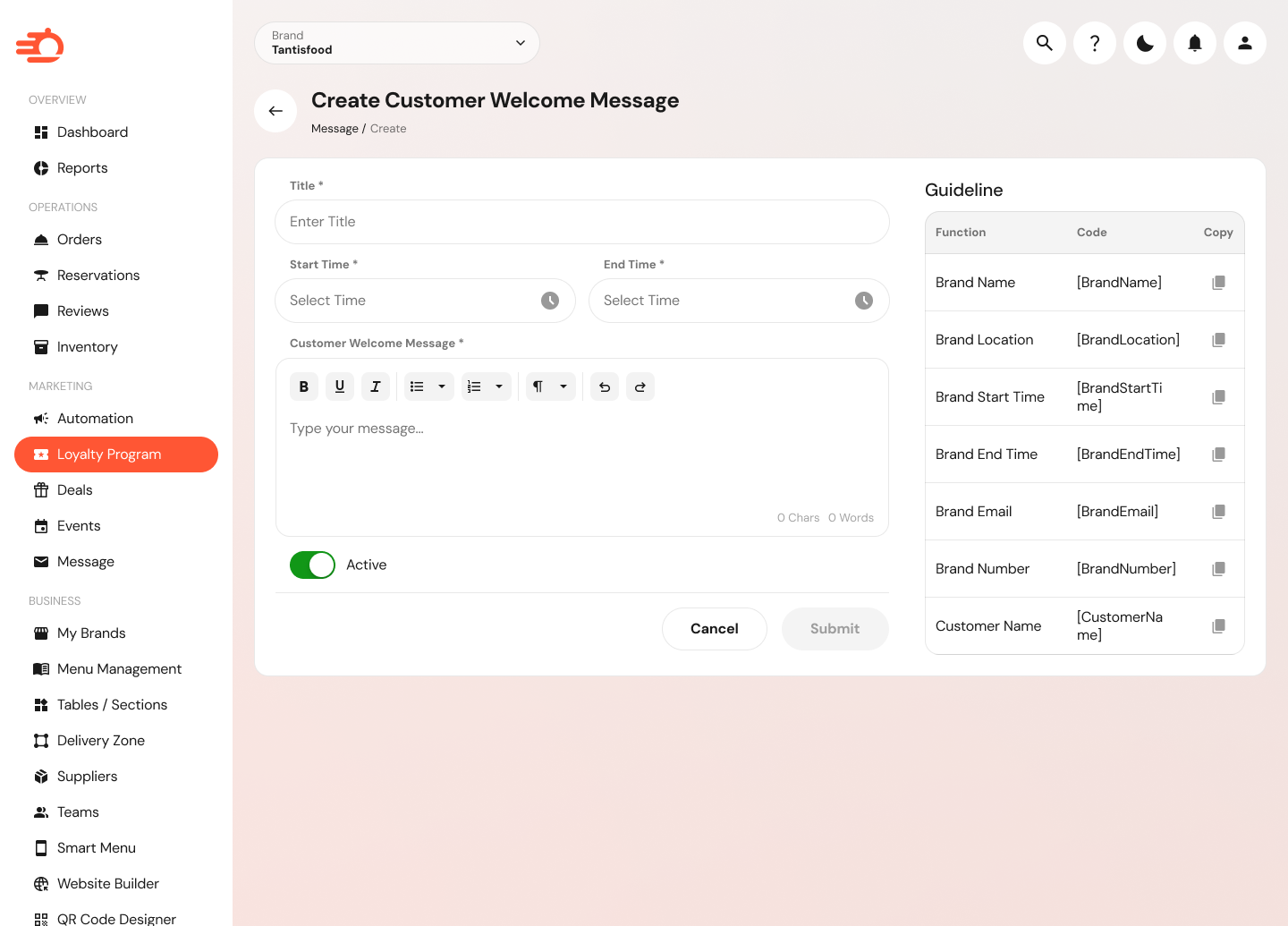Open Smart Menu in sidebar
1288x926 pixels.
point(116,848)
